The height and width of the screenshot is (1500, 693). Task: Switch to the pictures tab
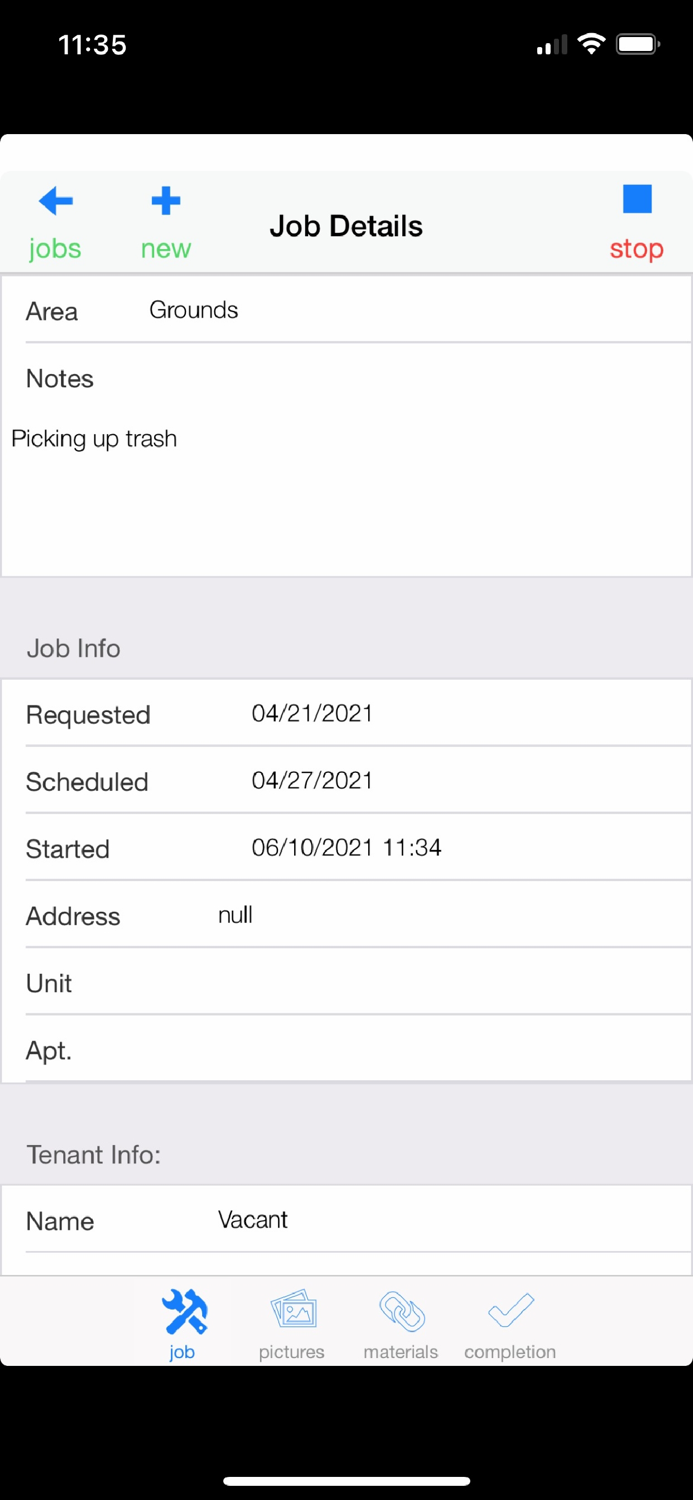coord(291,1322)
